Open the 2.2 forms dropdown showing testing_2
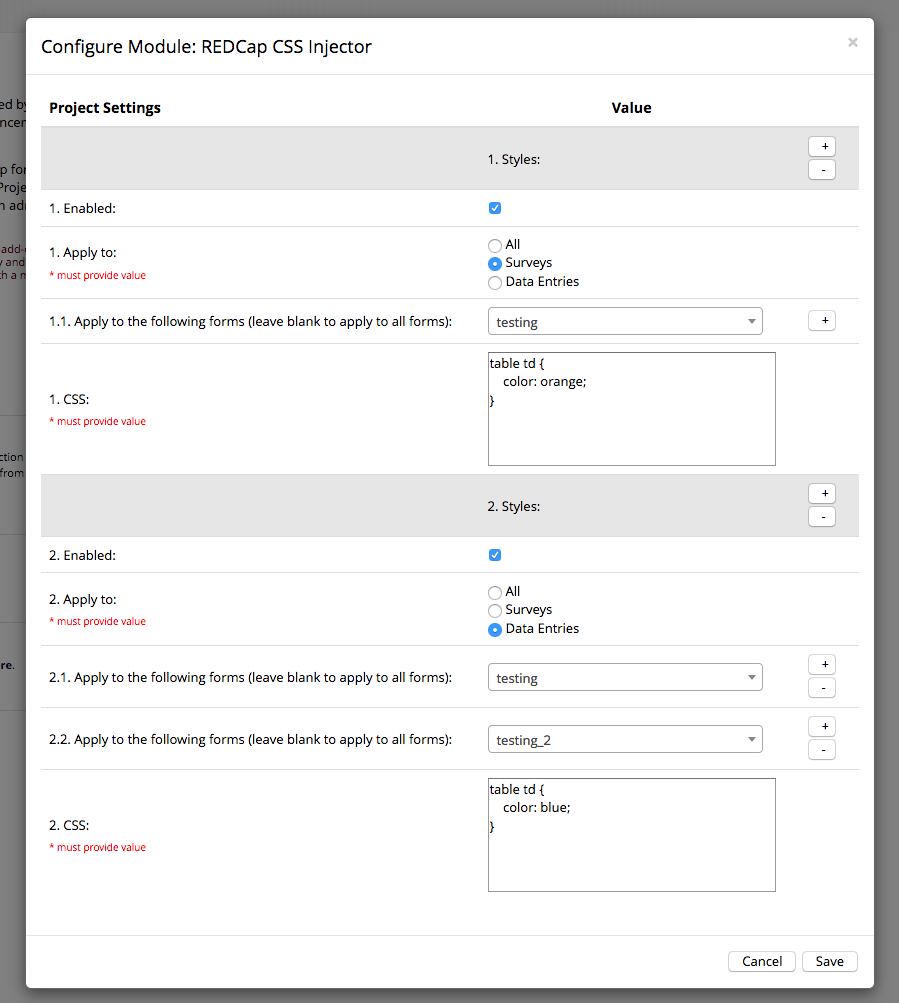 click(x=625, y=739)
